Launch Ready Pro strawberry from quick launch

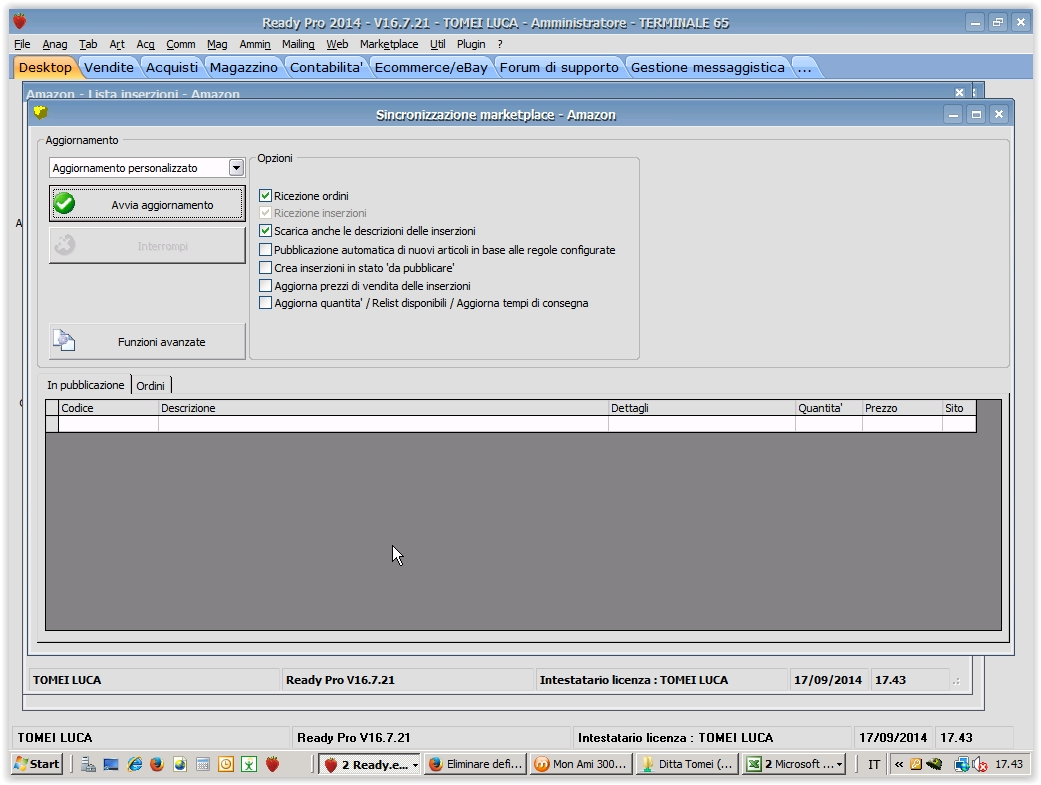272,764
